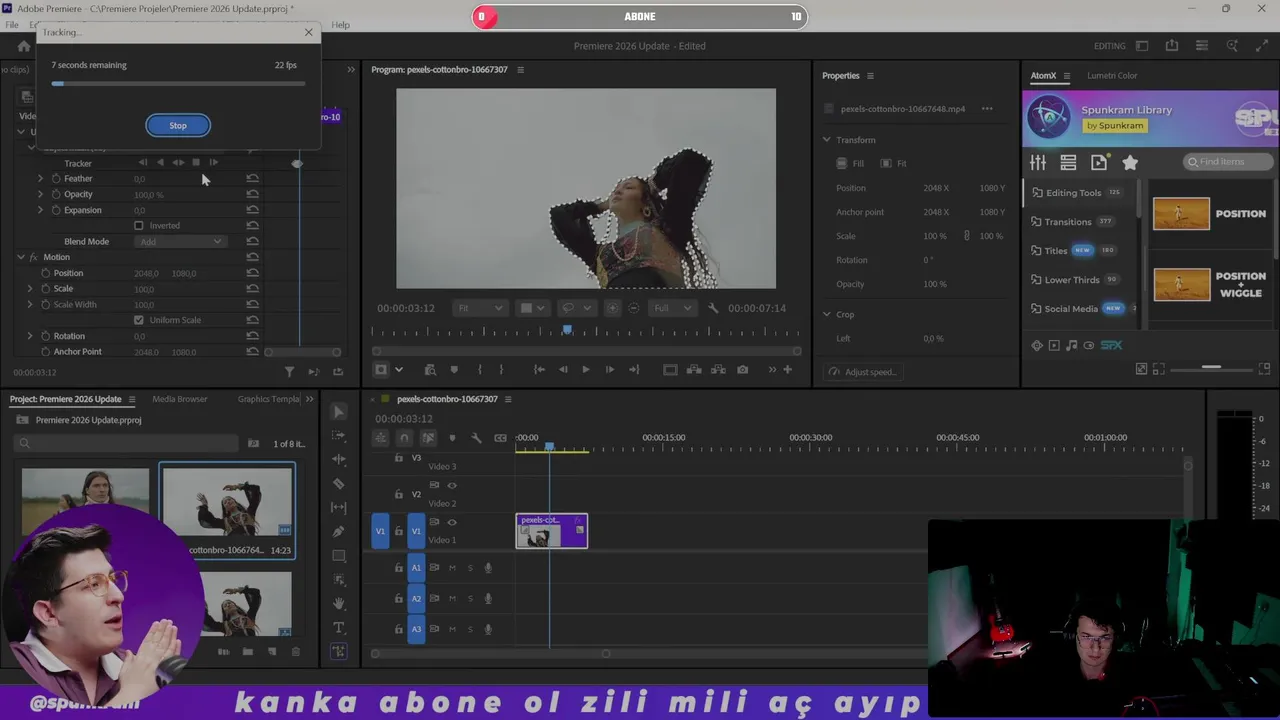
Task: Expand the Expansion property
Action: click(41, 211)
